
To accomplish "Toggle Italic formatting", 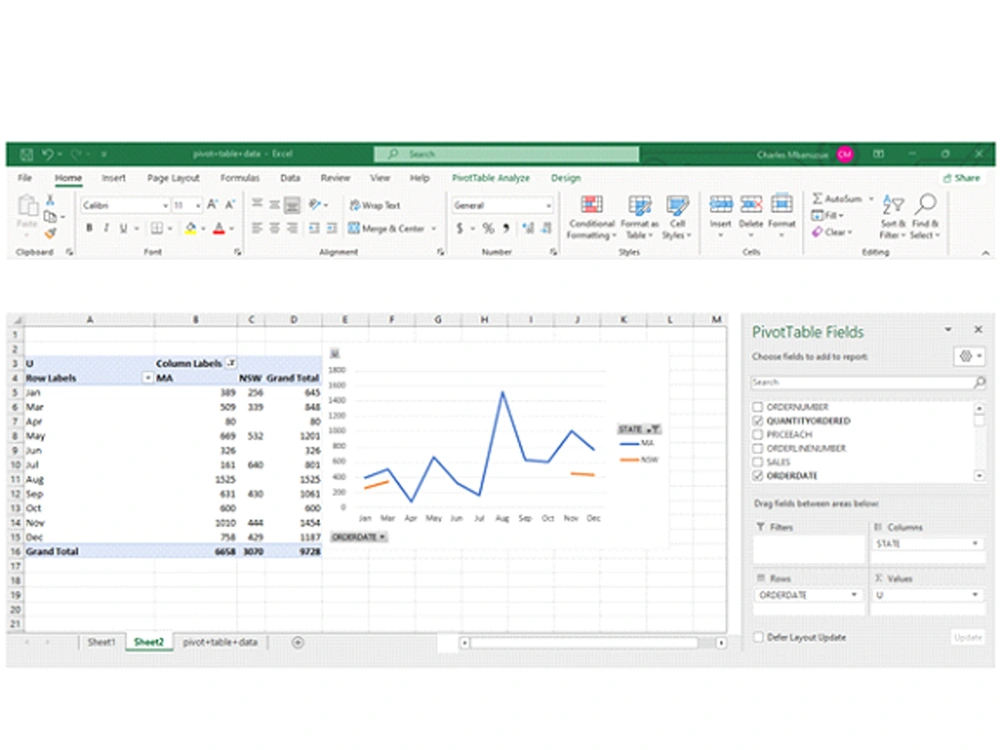I will click(107, 228).
